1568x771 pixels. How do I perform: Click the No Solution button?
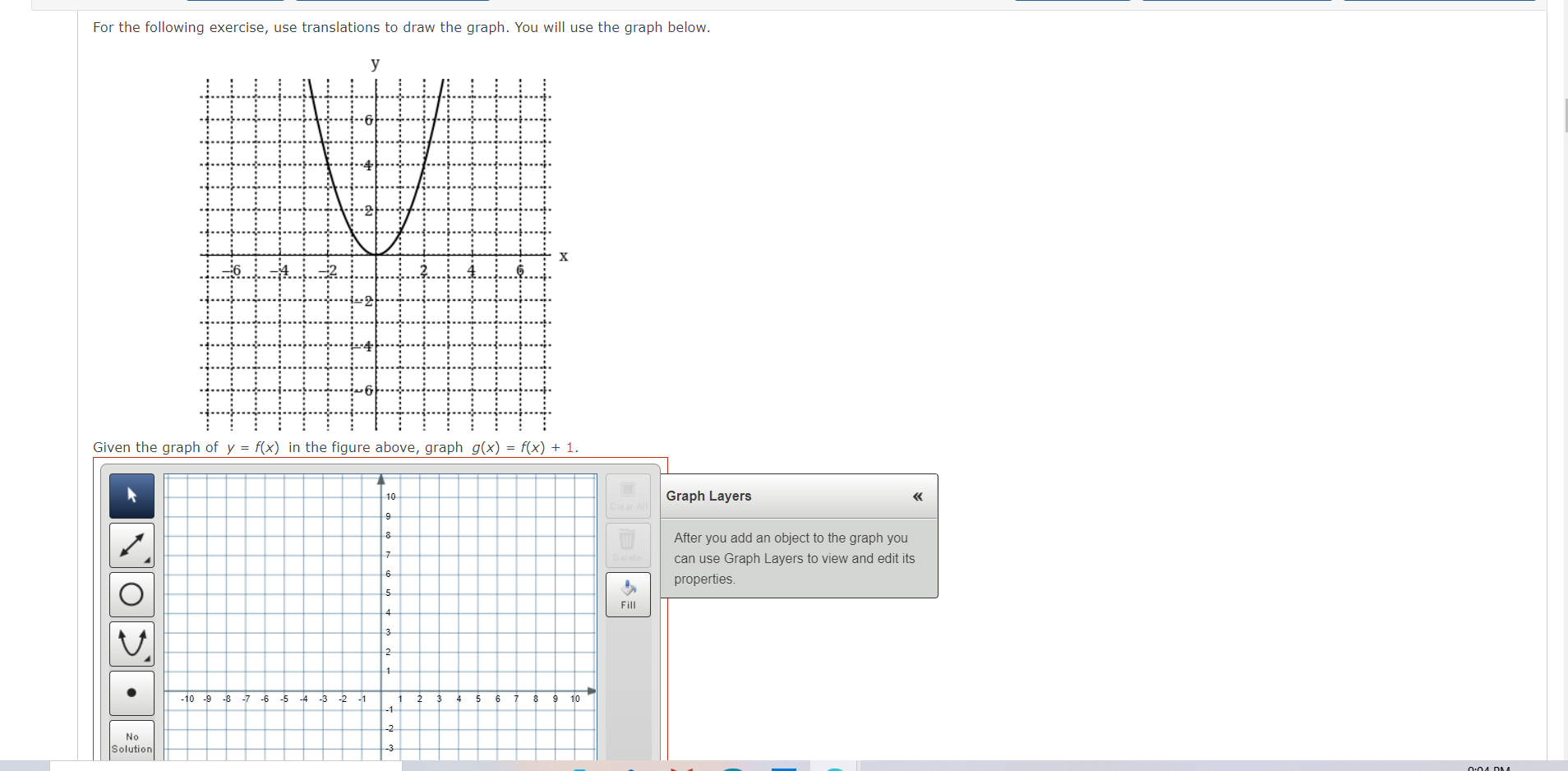pos(131,742)
